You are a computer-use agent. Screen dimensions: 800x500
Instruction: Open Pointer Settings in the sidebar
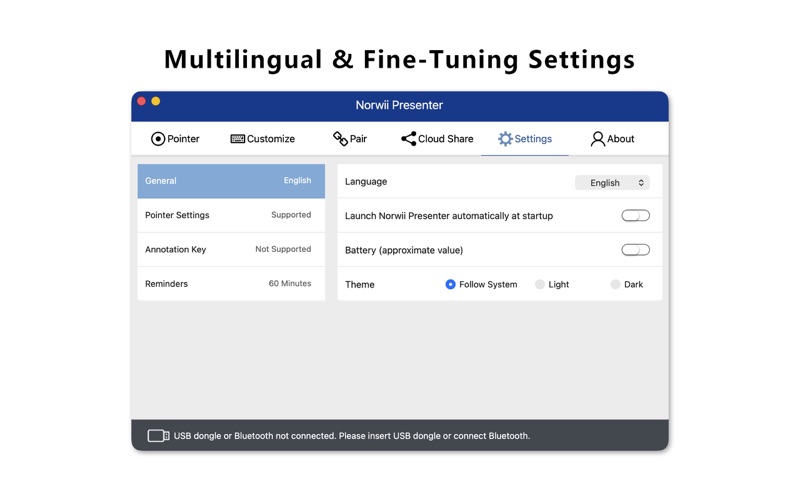tap(231, 215)
